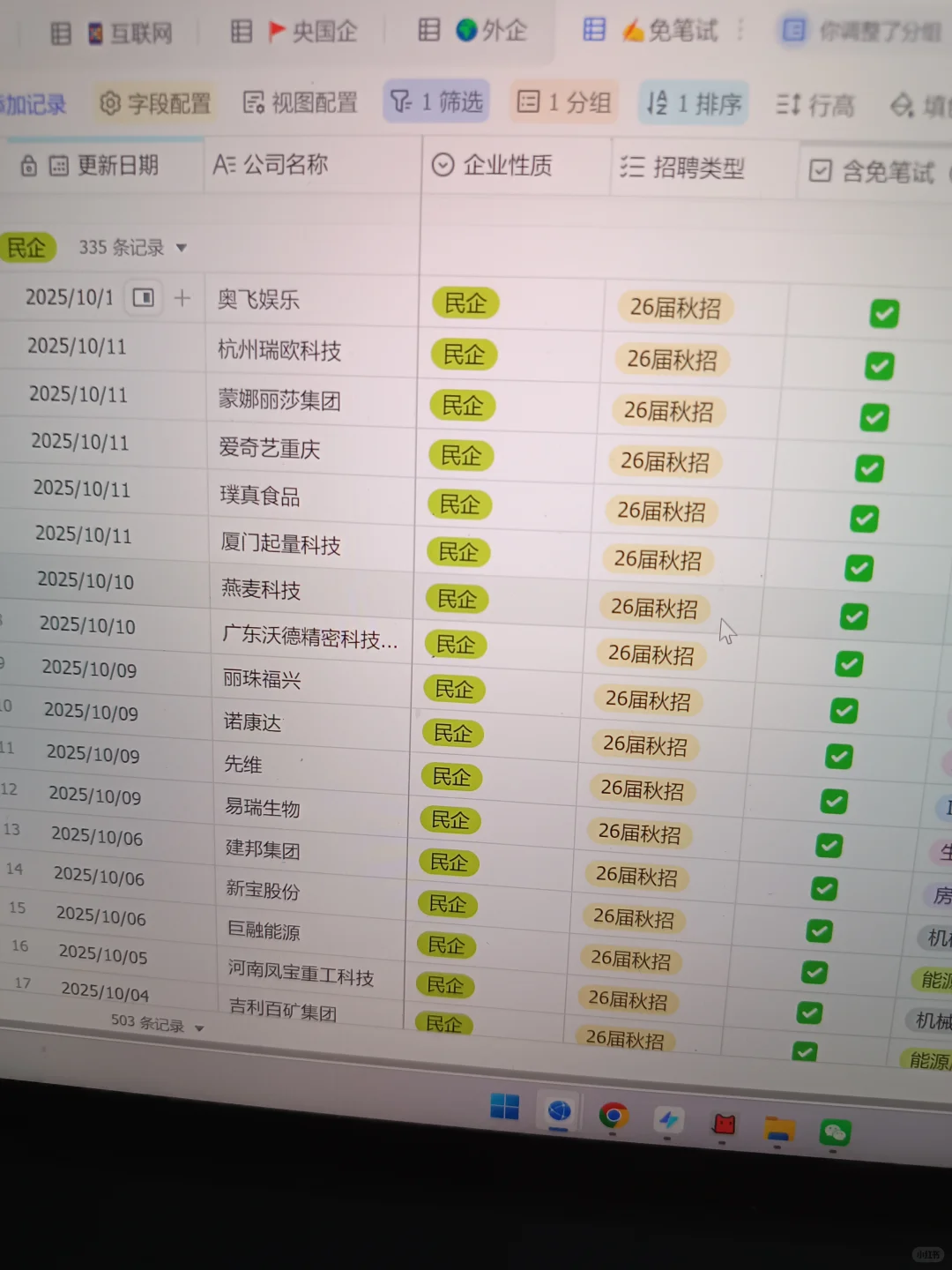This screenshot has height=1270, width=952.
Task: Toggle 含免笔试 checkbox for 爱奇艺重庆
Action: tap(869, 468)
